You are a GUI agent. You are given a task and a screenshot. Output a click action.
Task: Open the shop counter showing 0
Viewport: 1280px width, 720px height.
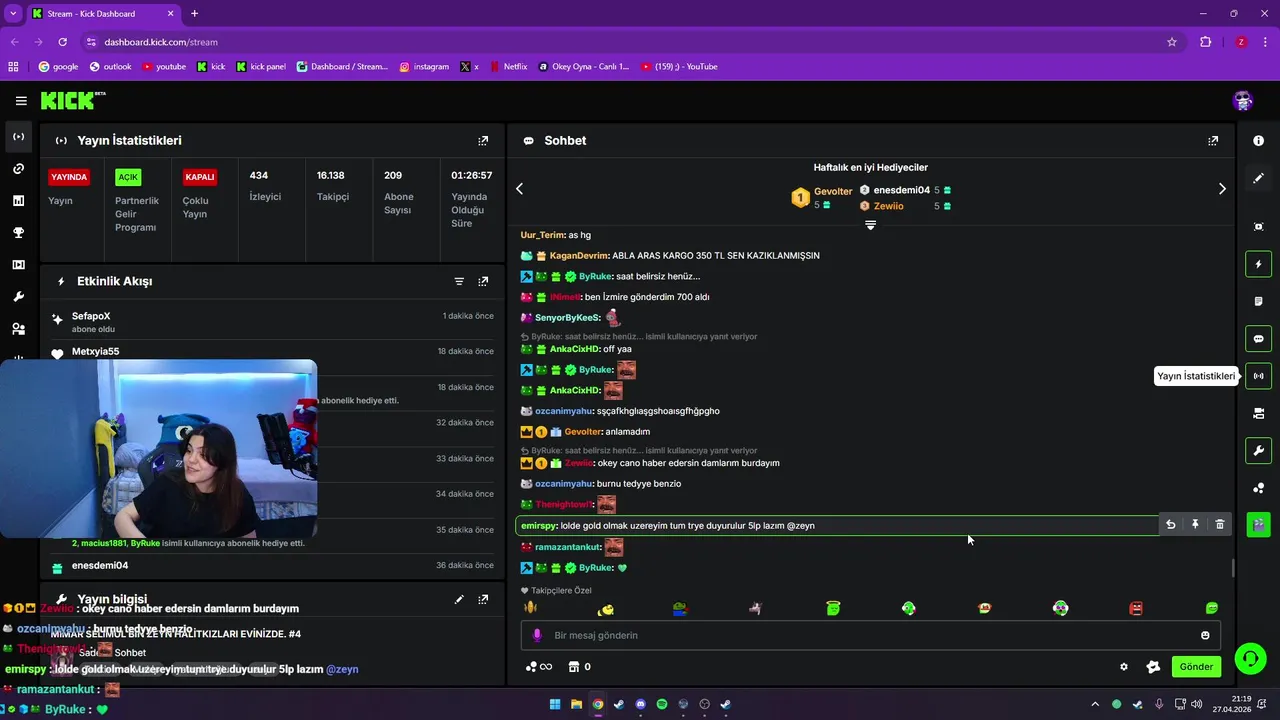click(x=580, y=667)
